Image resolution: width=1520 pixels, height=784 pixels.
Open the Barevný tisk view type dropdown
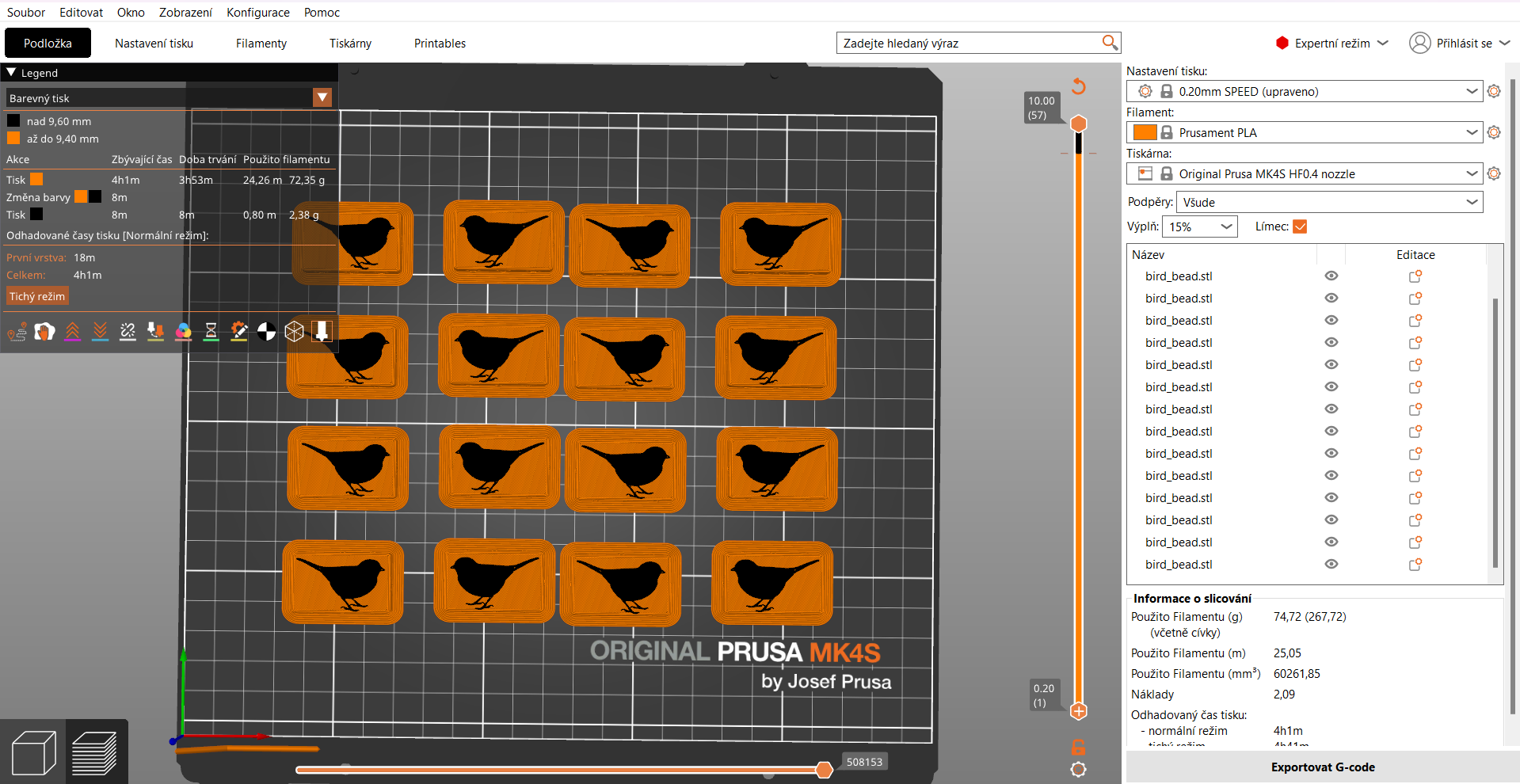pos(169,97)
